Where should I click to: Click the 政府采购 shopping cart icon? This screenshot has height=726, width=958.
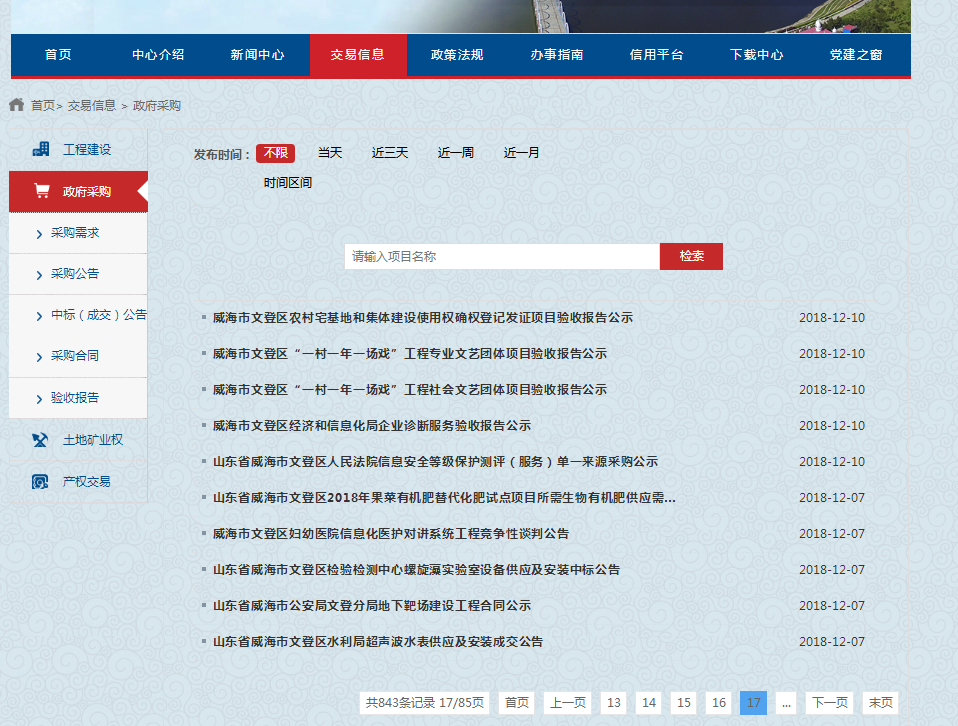pyautogui.click(x=41, y=191)
